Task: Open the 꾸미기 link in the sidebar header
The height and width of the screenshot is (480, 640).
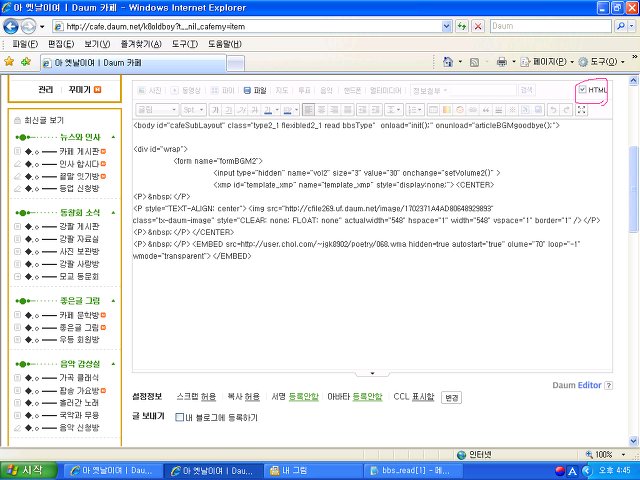Action: point(79,89)
